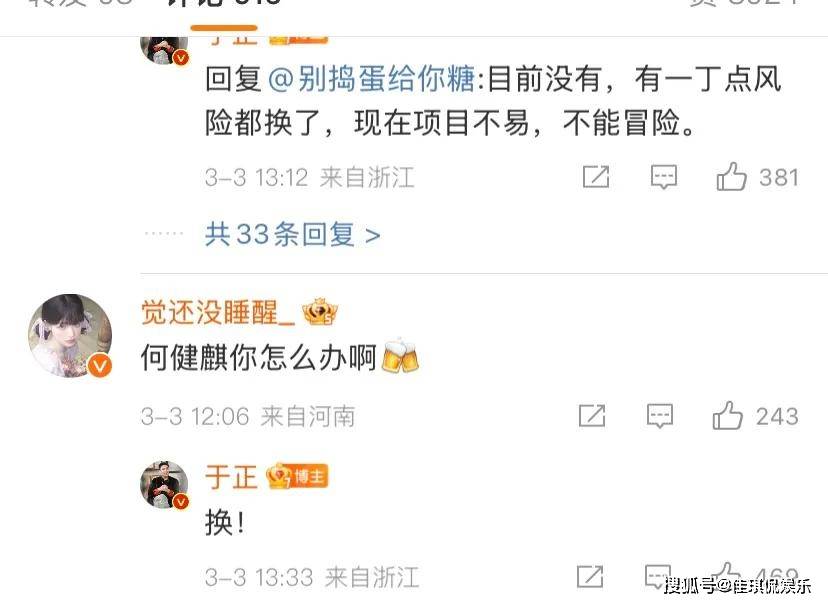Select the 评论 tab at top
The height and width of the screenshot is (603, 828).
pyautogui.click(x=224, y=5)
